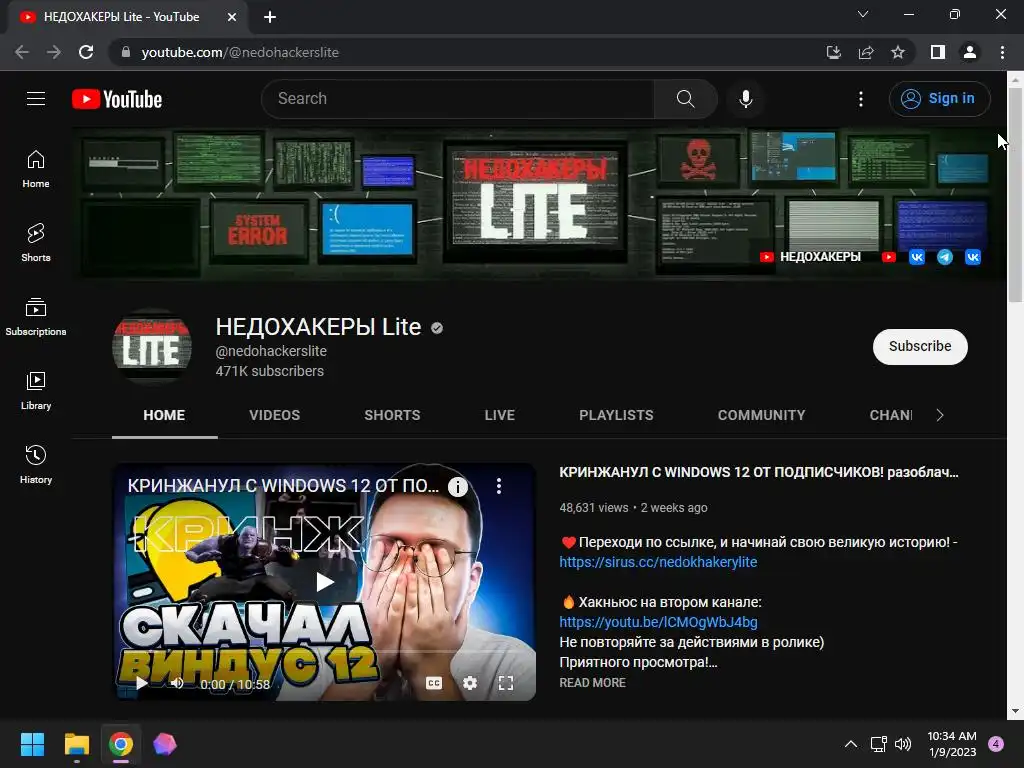The image size is (1024, 768).
Task: Go back in Chrome
Action: point(22,52)
